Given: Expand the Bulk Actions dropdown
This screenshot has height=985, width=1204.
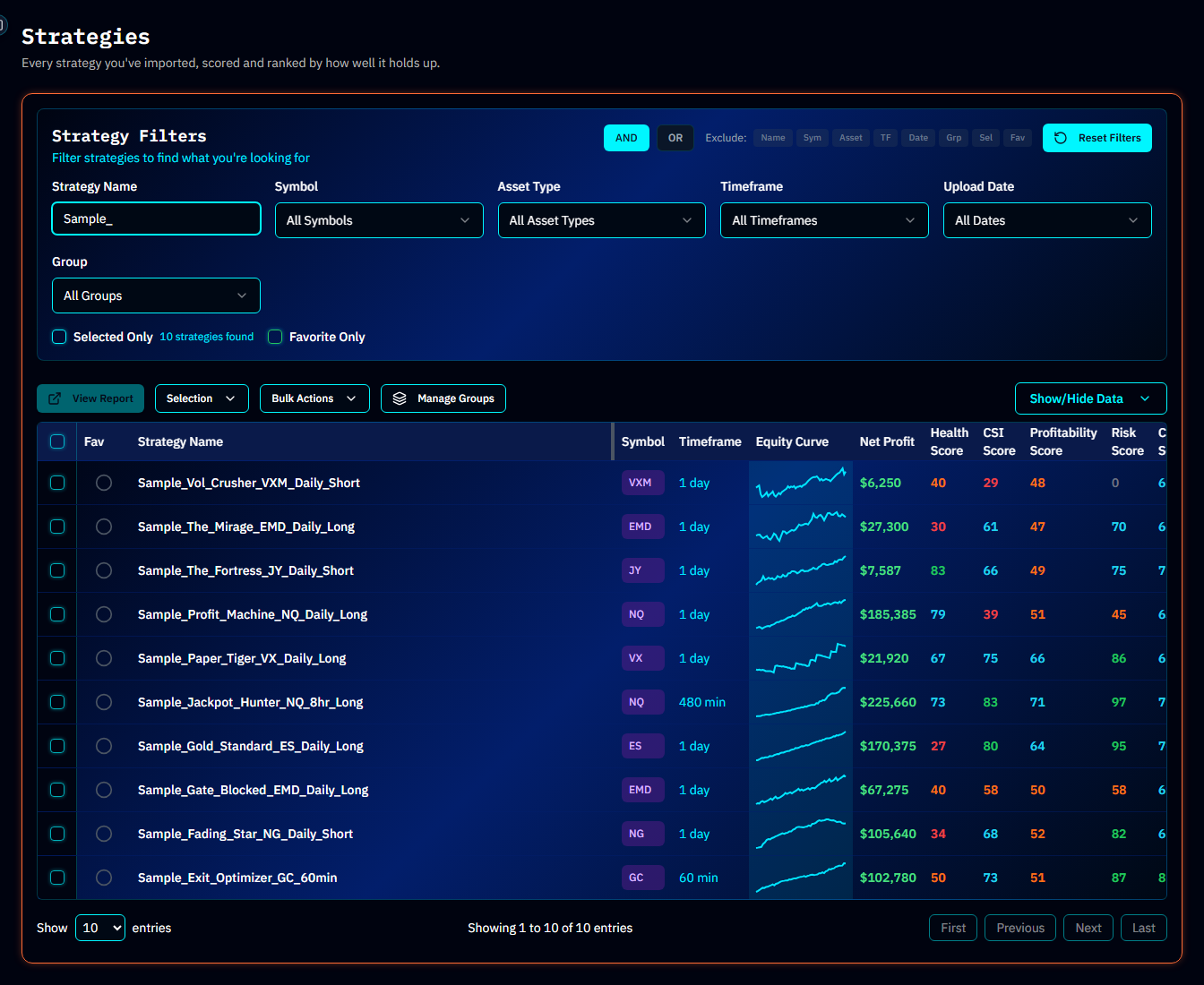Looking at the screenshot, I should pyautogui.click(x=314, y=398).
